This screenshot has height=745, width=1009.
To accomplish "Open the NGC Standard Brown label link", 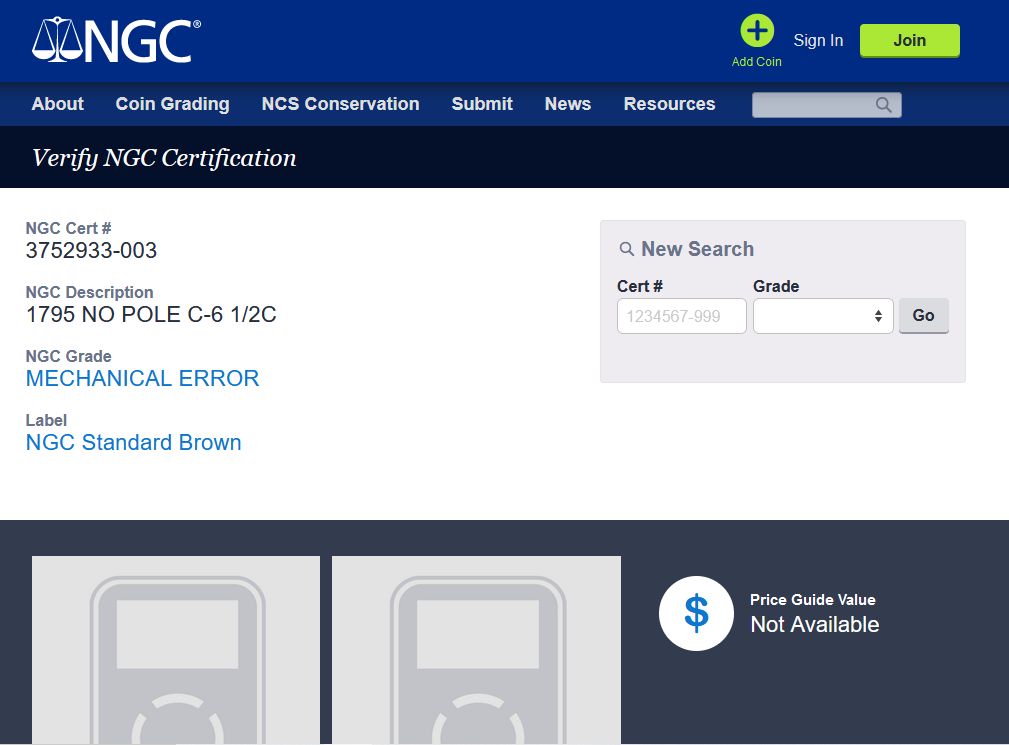I will point(133,443).
